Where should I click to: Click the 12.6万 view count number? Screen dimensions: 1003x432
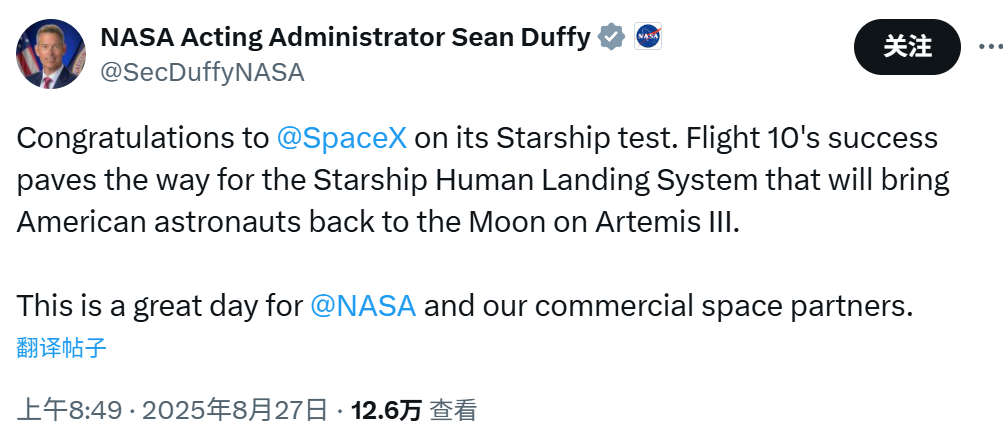pyautogui.click(x=386, y=410)
